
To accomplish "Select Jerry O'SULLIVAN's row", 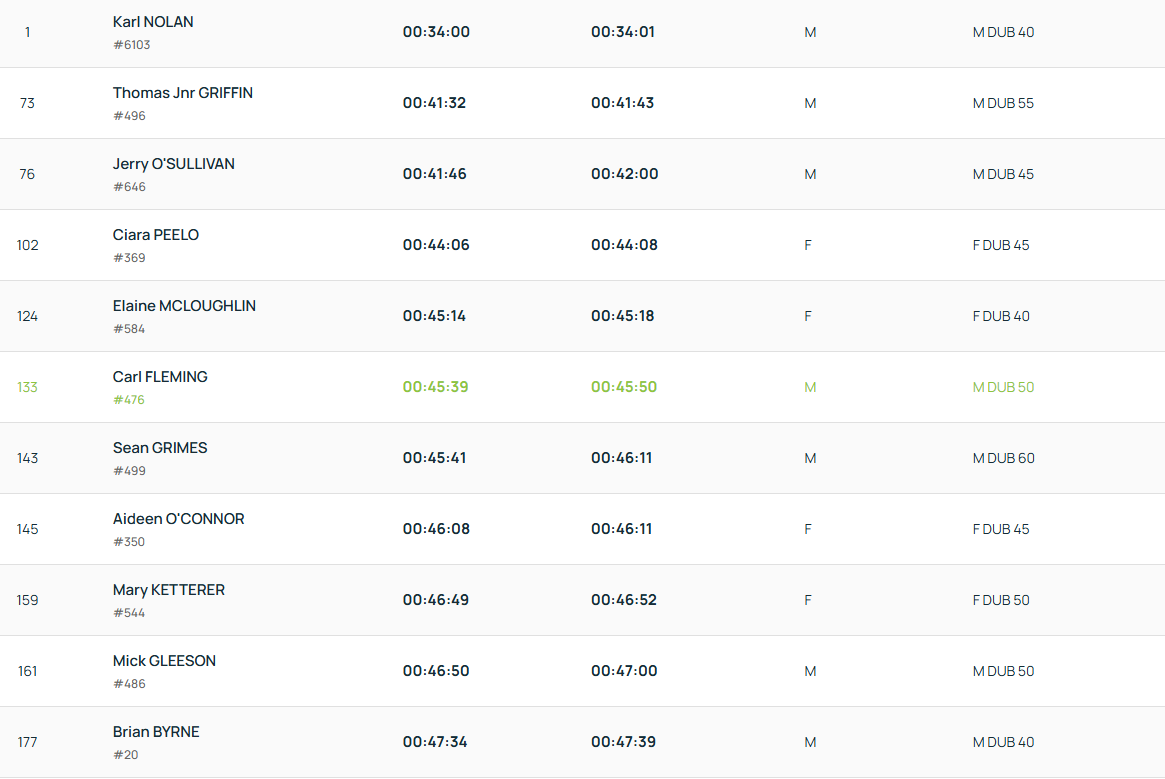I will [173, 164].
